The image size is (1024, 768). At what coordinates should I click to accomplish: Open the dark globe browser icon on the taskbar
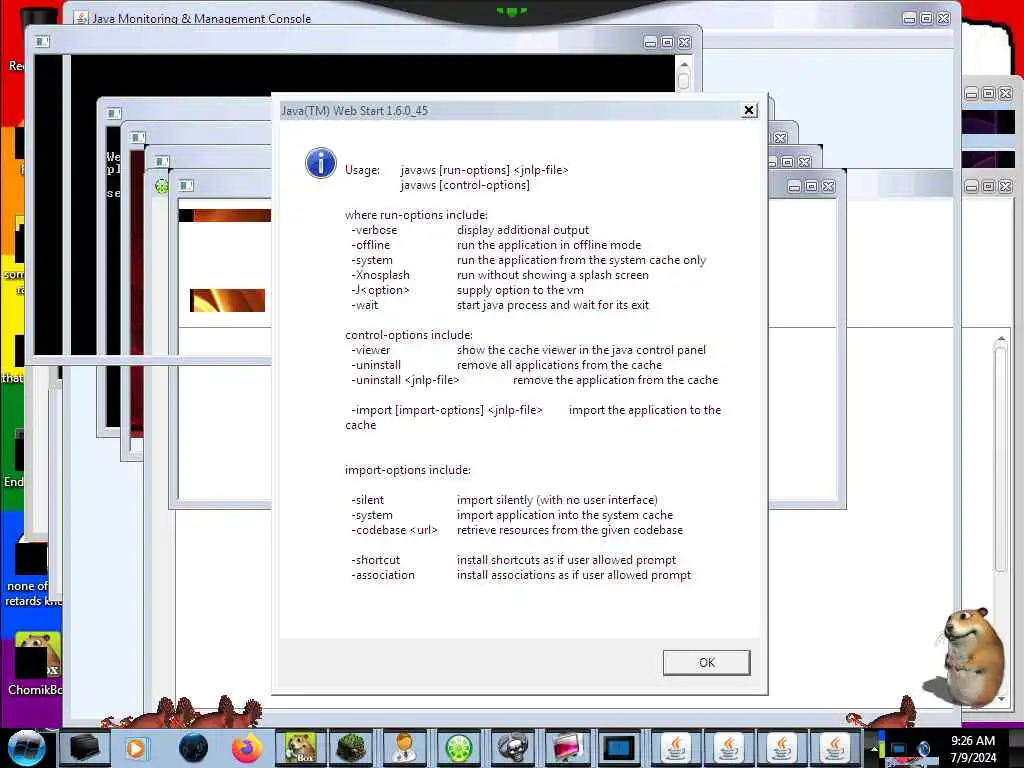point(193,748)
